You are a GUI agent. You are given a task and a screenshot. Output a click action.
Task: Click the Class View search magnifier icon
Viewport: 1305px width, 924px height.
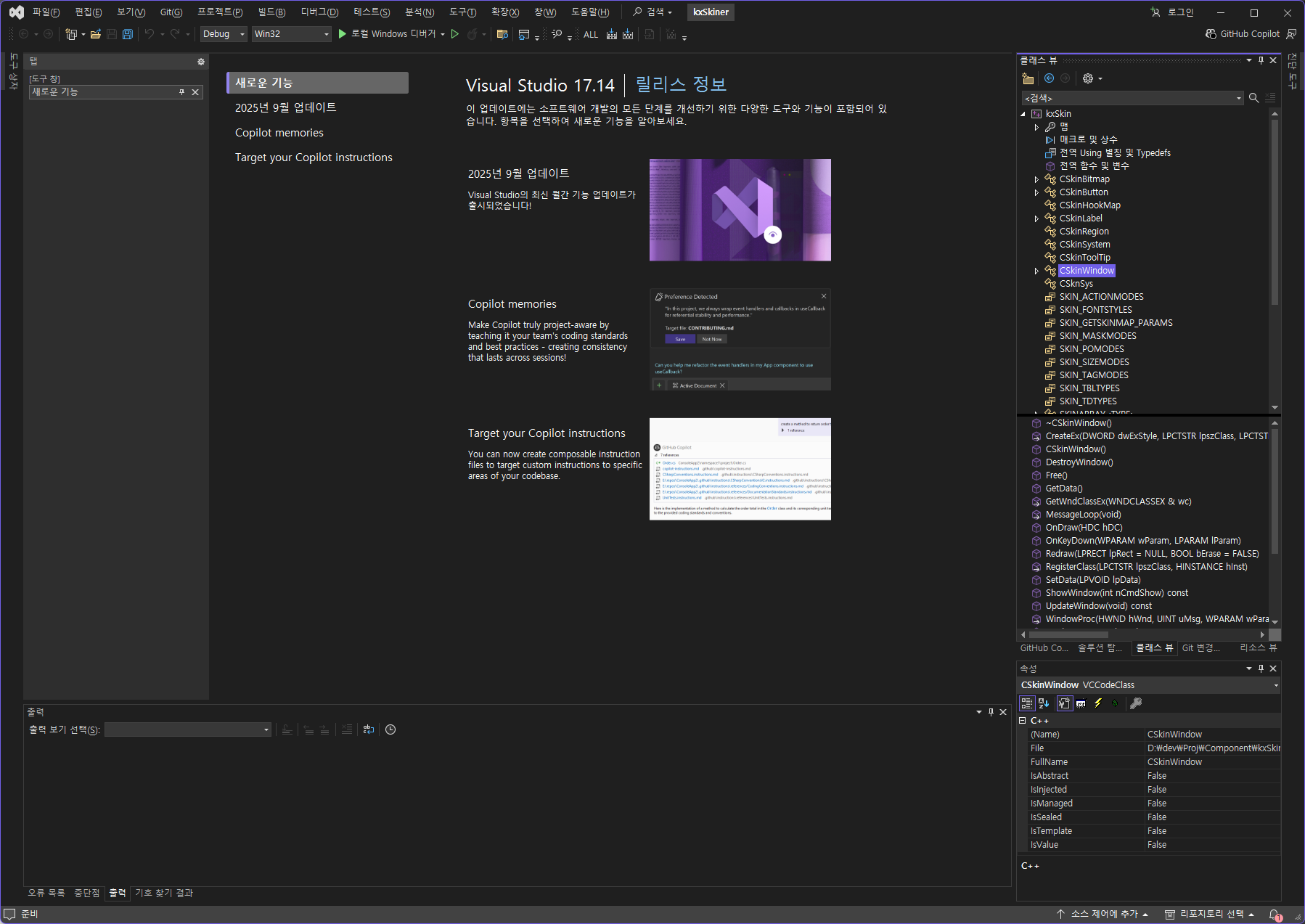[x=1253, y=98]
